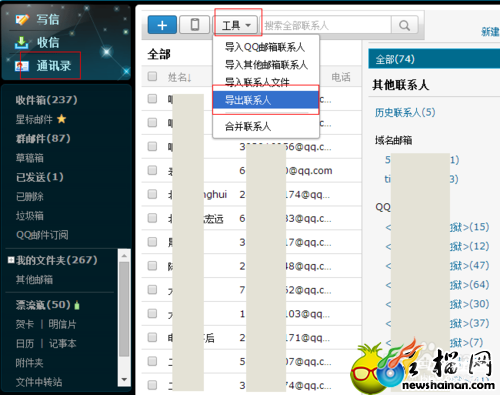
Task: Click the 全部 heading above the contact list
Action: (159, 54)
